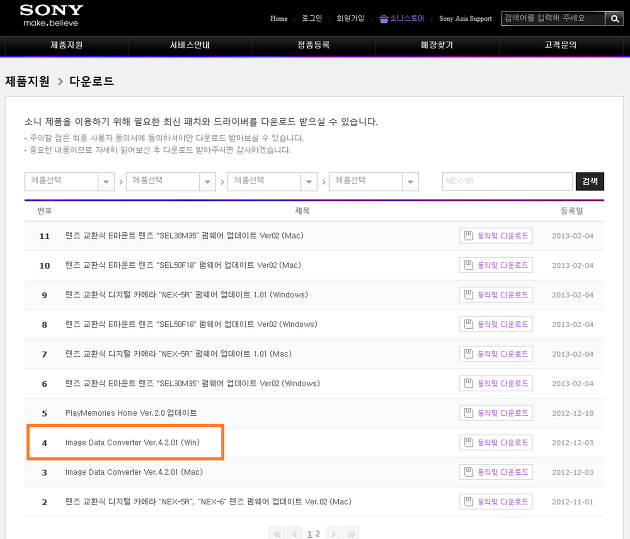Open the 매장찾기 main menu

click(437, 45)
